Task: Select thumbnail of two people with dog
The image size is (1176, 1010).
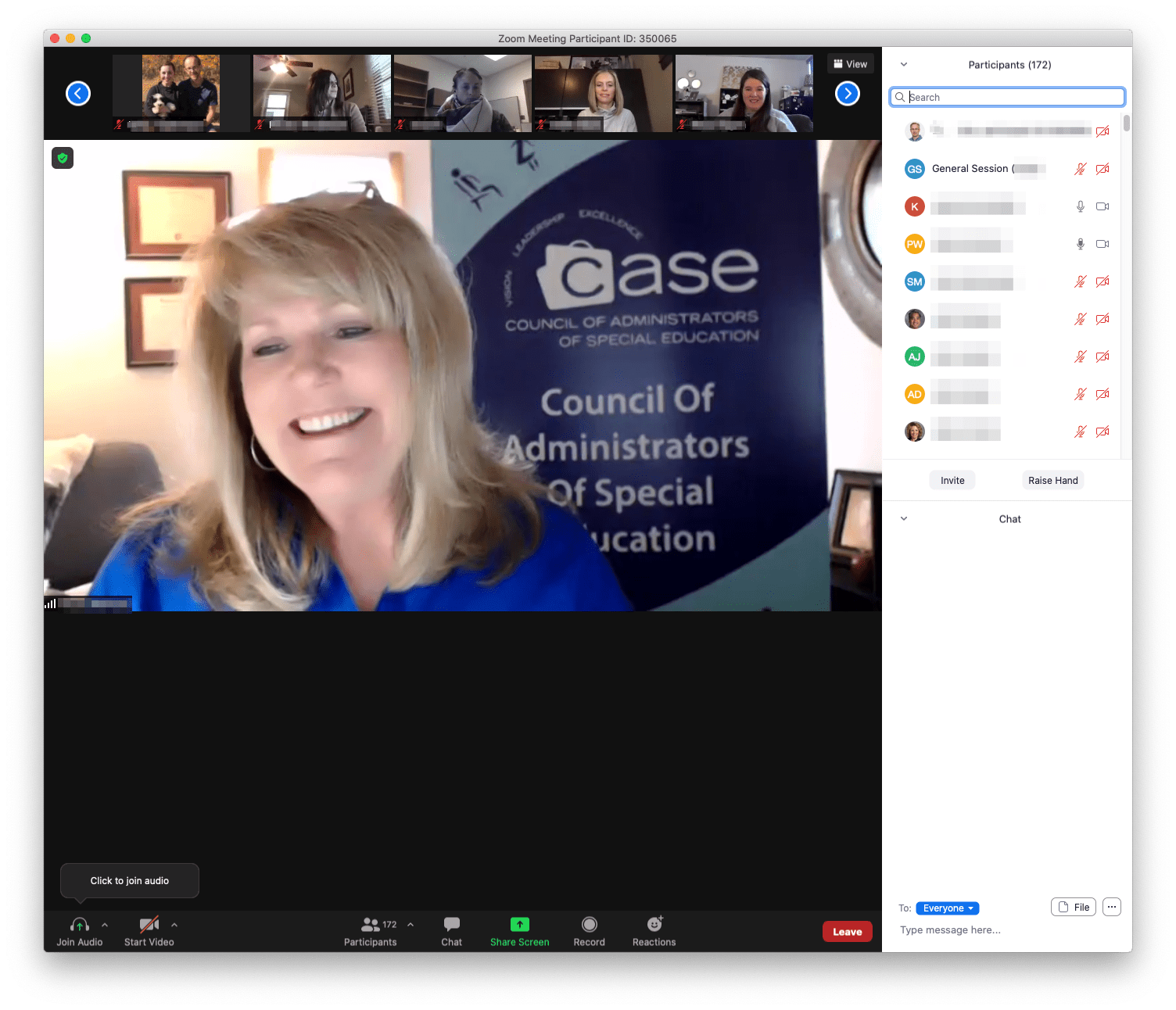Action: click(x=181, y=93)
